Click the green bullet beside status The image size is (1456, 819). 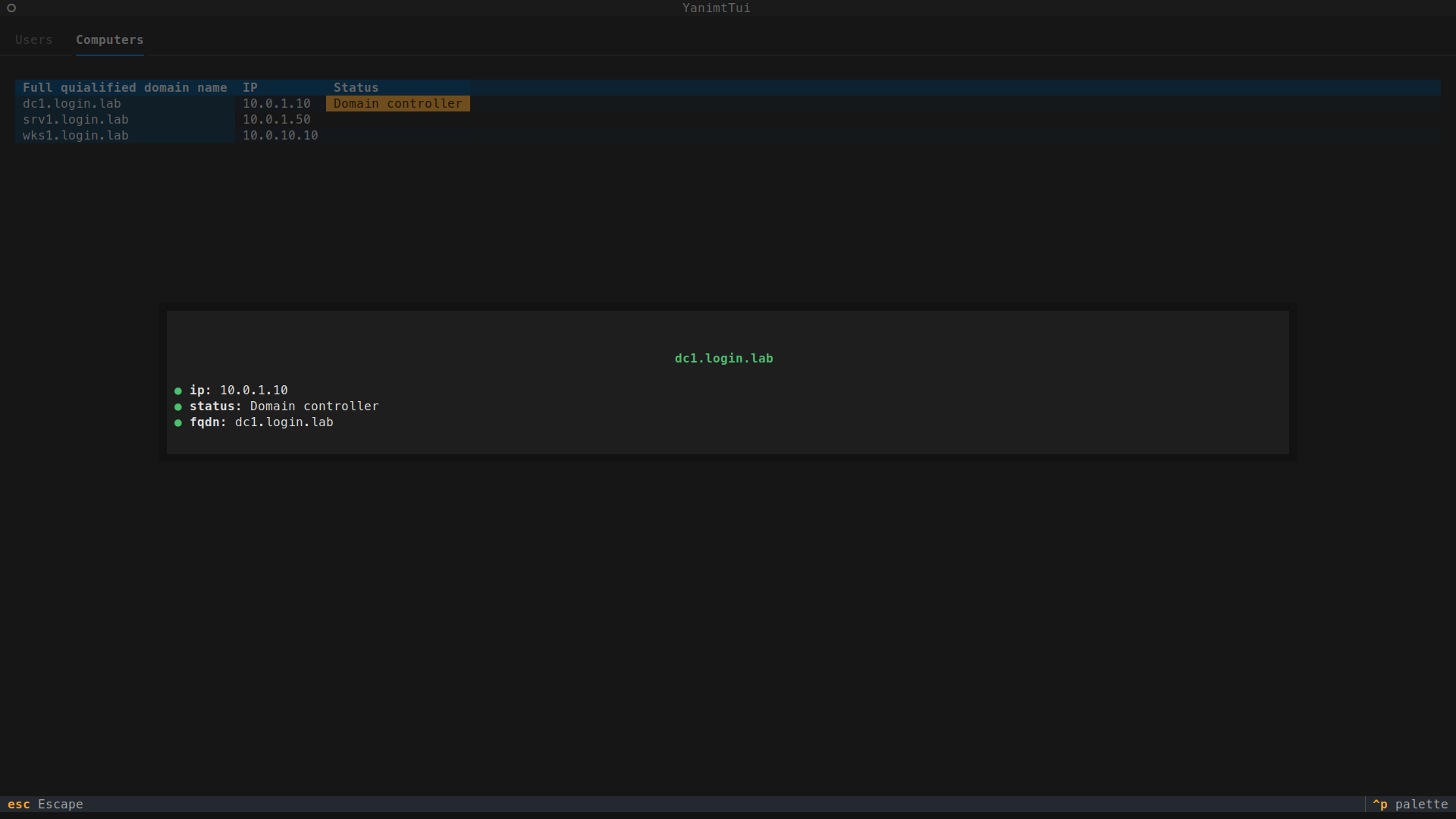pos(178,407)
